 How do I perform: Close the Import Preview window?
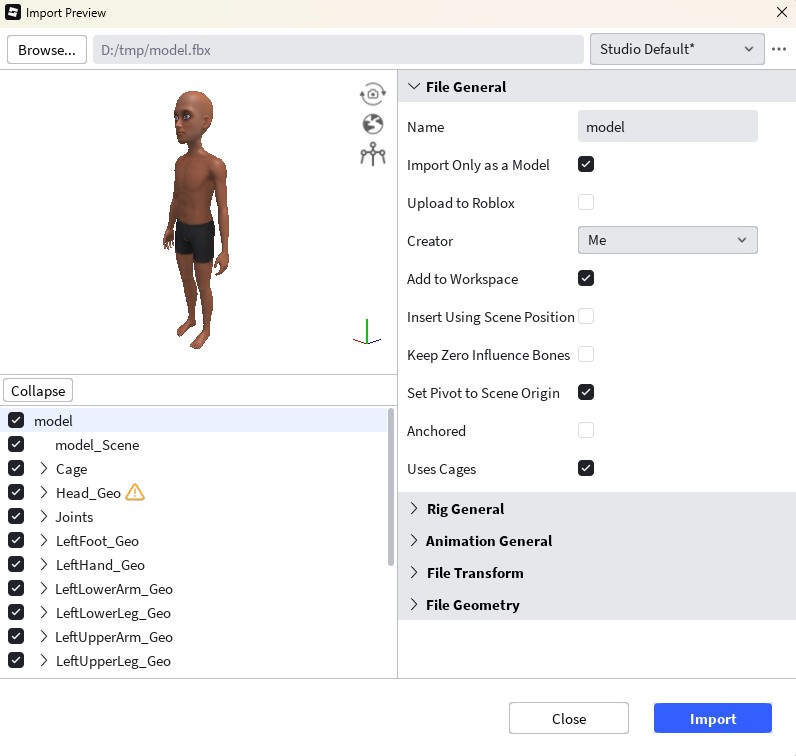click(x=781, y=13)
